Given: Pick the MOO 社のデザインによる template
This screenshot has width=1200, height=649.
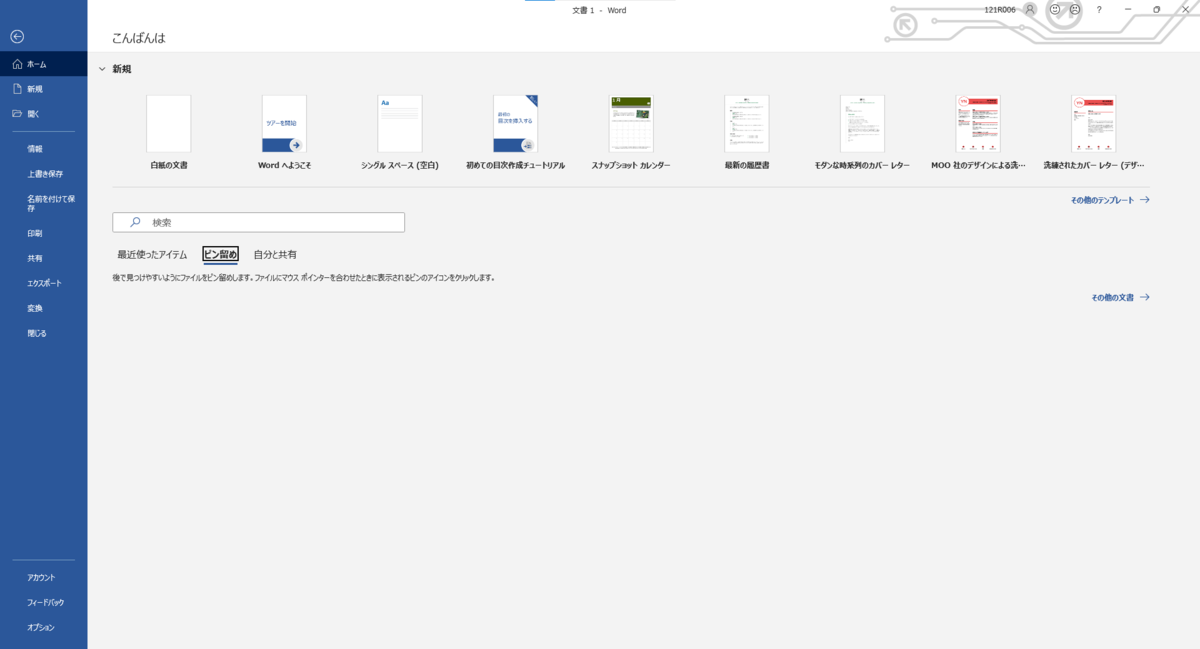Looking at the screenshot, I should [978, 132].
